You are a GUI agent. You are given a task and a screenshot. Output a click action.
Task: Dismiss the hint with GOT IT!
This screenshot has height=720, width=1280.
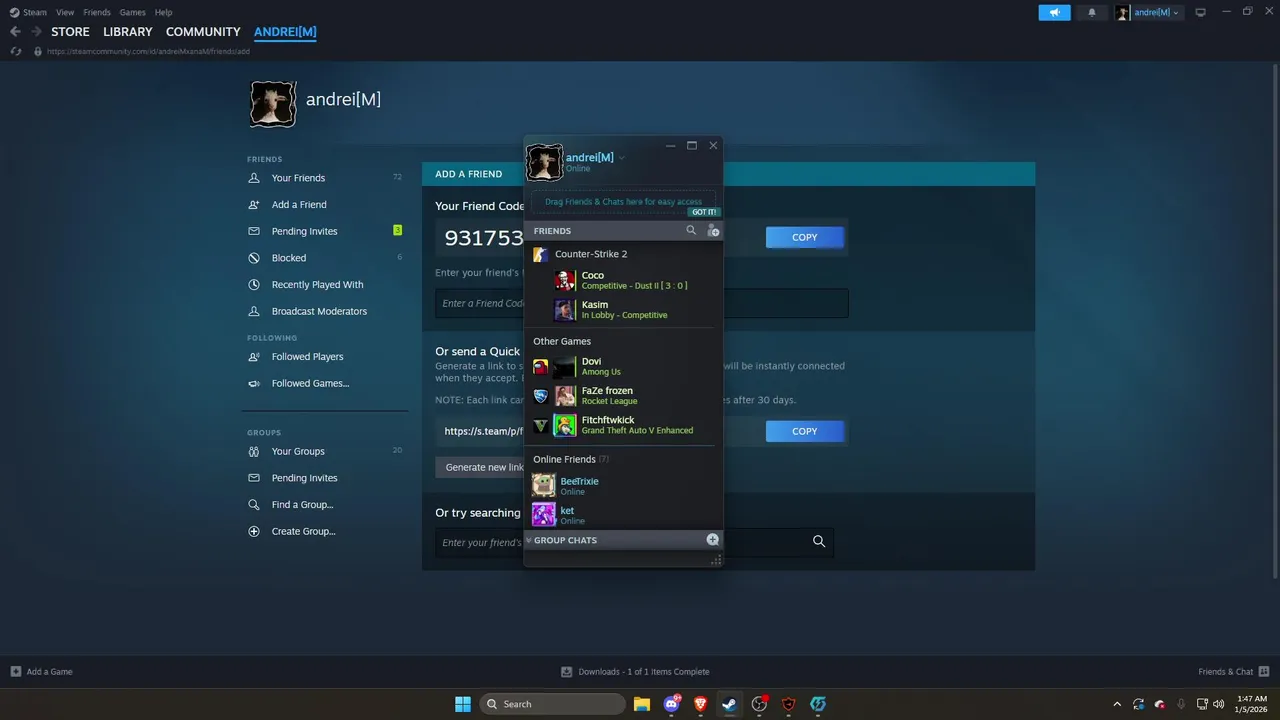point(704,212)
